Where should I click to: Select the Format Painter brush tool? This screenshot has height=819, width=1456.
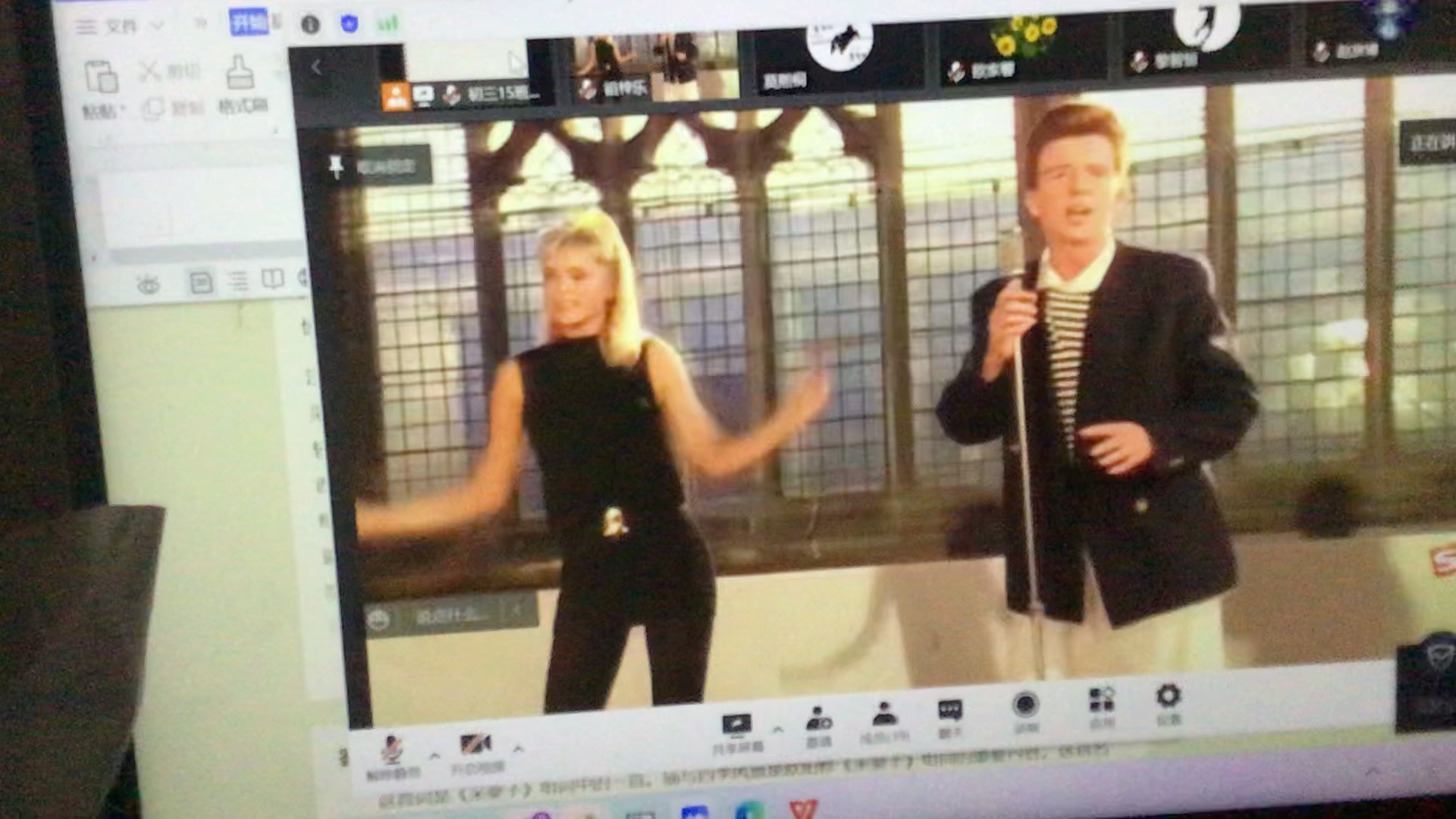click(x=242, y=84)
